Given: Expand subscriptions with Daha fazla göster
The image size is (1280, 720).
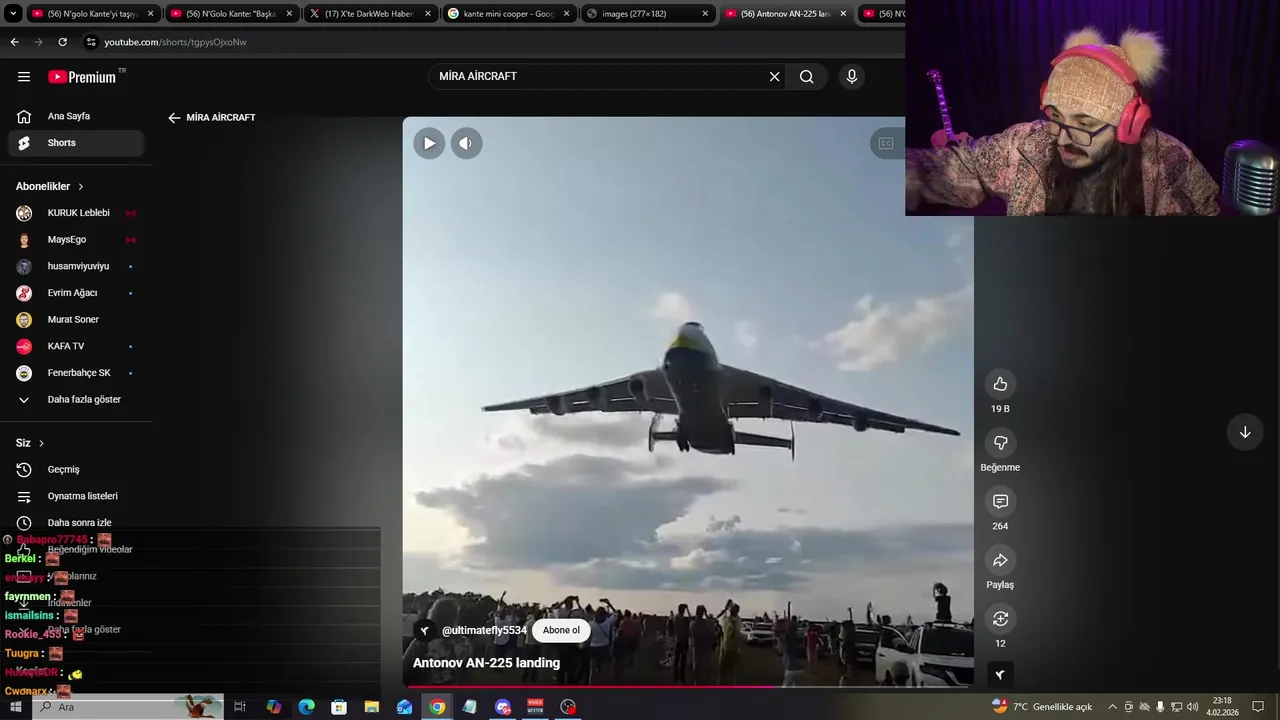Looking at the screenshot, I should point(76,400).
